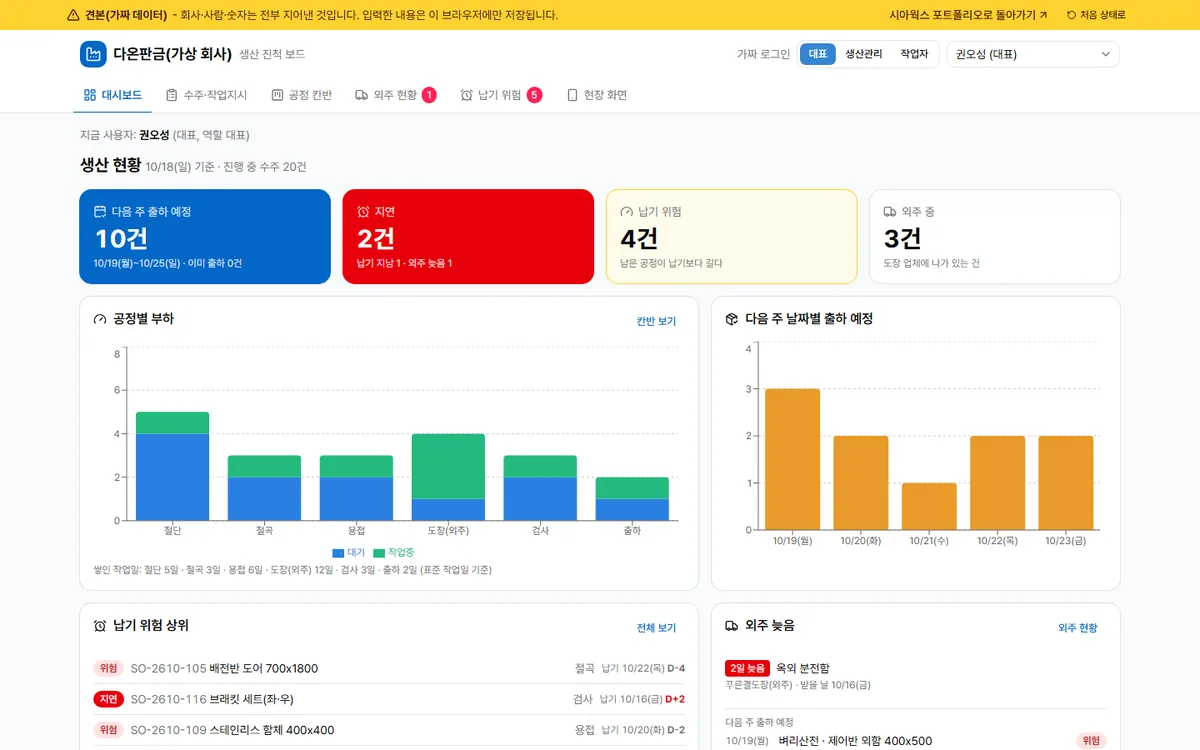This screenshot has width=1200, height=750.
Task: Click the 지연 badge on SO-2610-116 row
Action: (x=108, y=699)
